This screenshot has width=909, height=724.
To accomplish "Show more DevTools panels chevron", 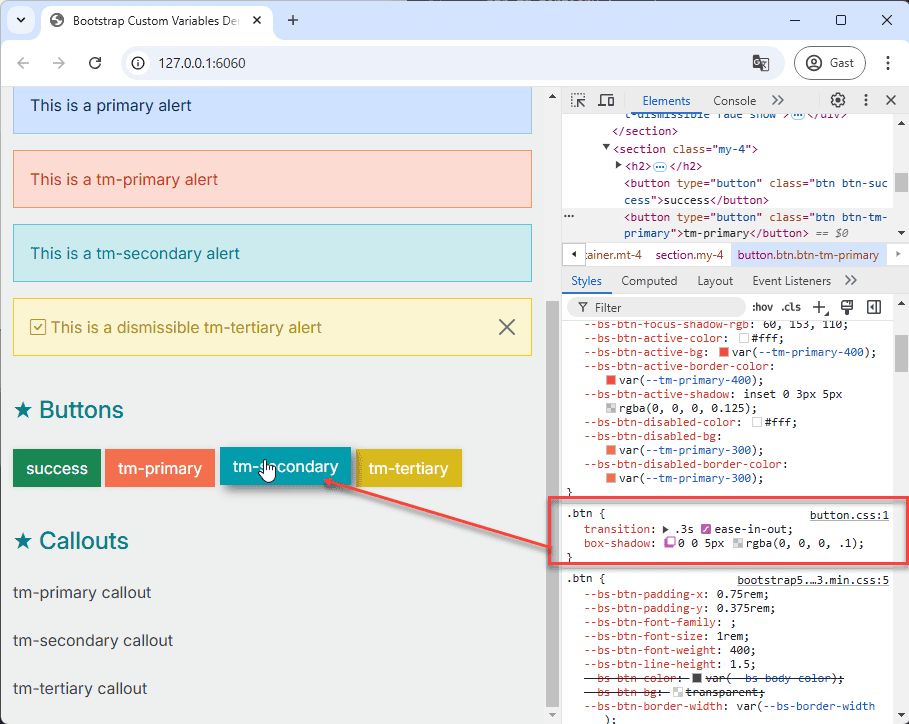I will [x=778, y=100].
